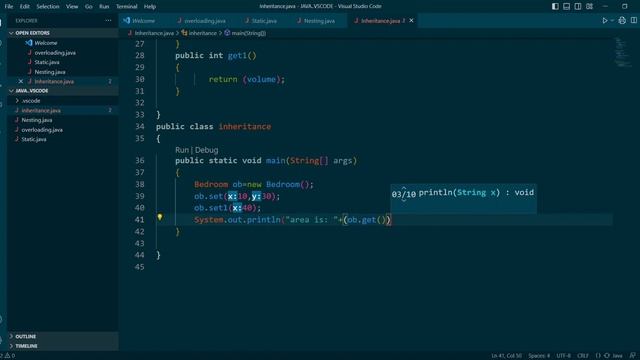This screenshot has height=360, width=640.
Task: Click 'Bedroom ob=new Bedroom();' code line
Action: tap(254, 184)
